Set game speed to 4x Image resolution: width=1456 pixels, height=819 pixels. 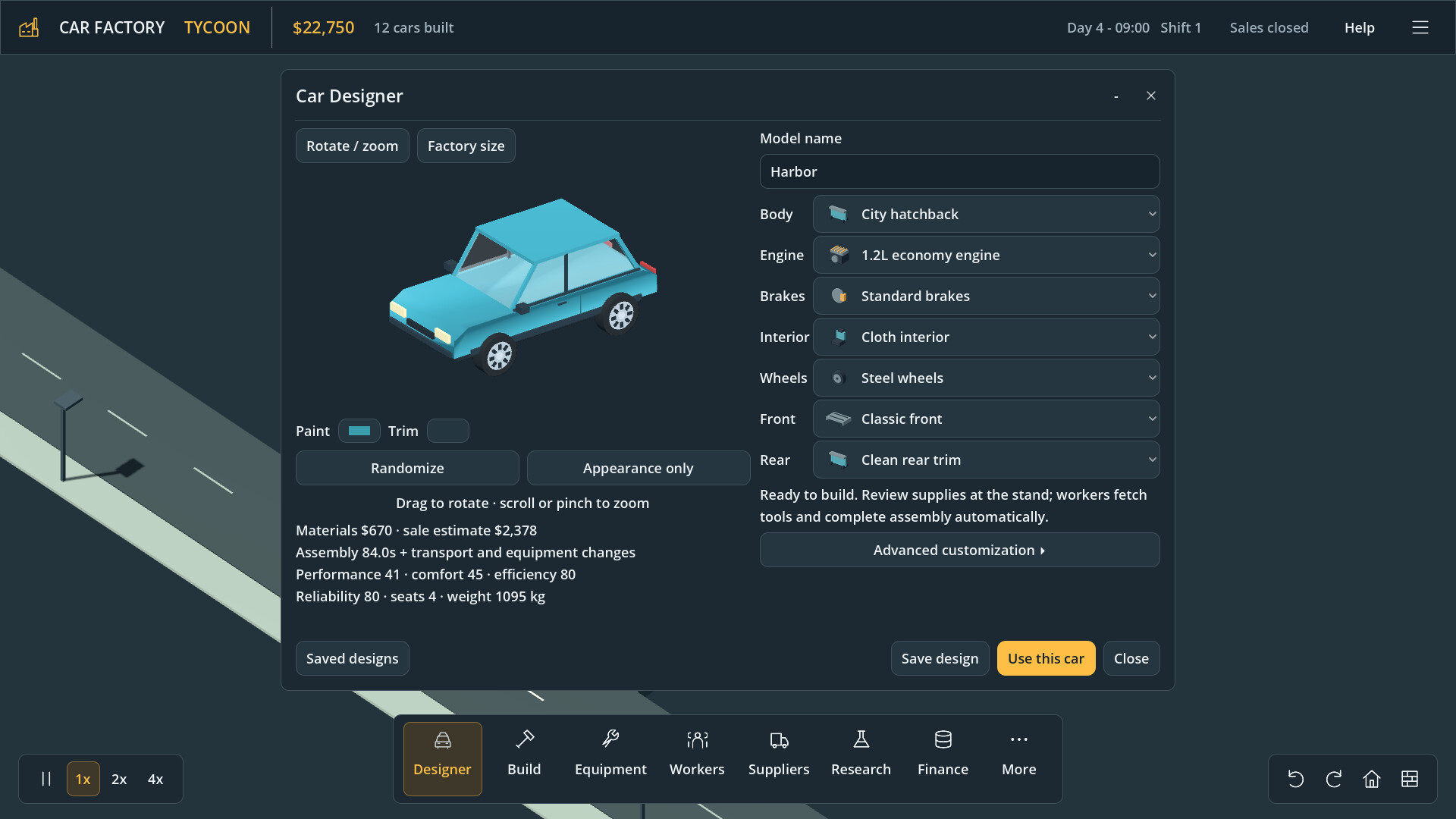(155, 779)
